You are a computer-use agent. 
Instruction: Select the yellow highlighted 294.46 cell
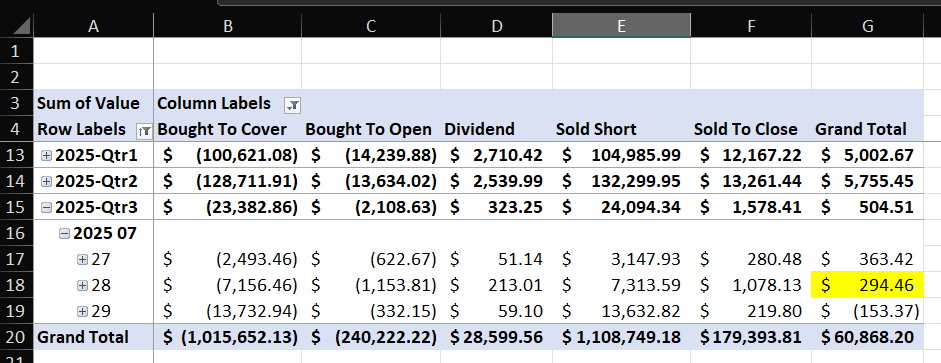(x=867, y=285)
